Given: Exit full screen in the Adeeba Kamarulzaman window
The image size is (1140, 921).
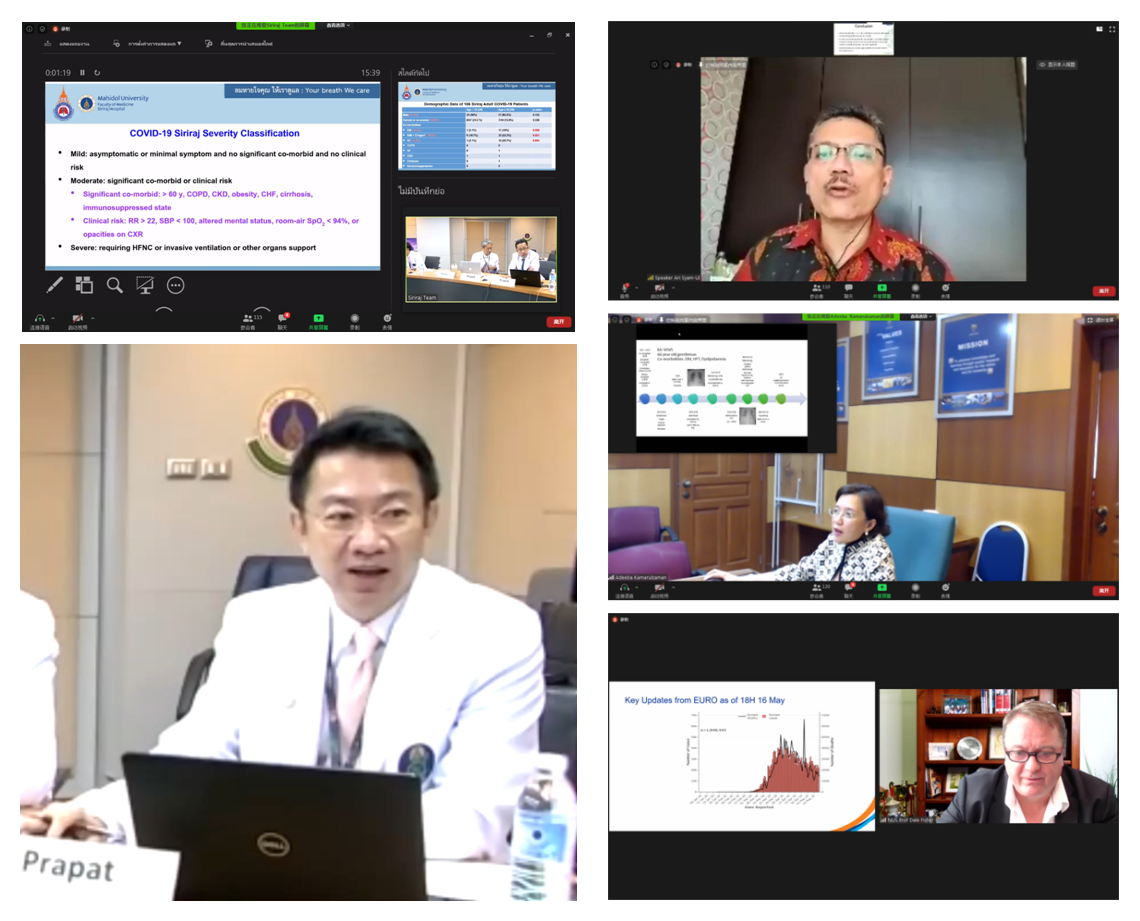Looking at the screenshot, I should click(1101, 320).
